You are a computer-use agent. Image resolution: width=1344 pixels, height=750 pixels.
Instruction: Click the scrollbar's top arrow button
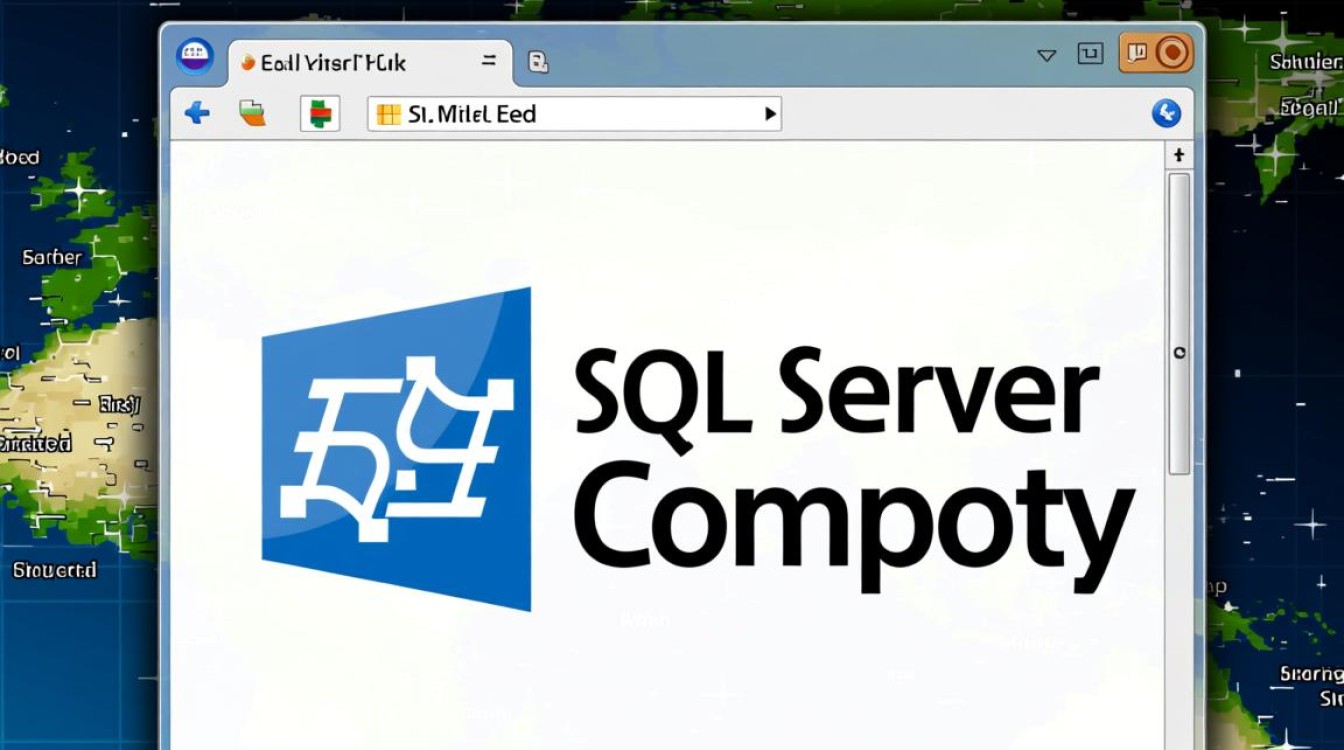point(1179,156)
